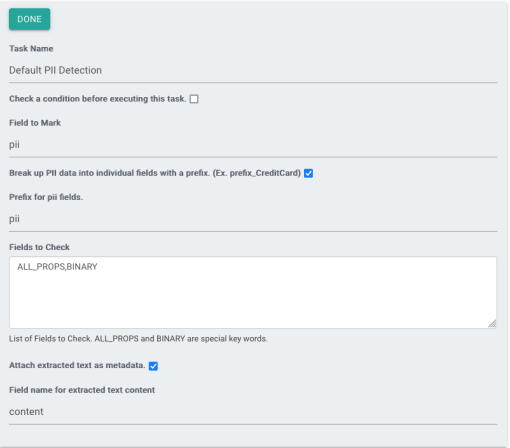This screenshot has width=510, height=448.
Task: Click the Fields to Check label
Action: point(39,247)
